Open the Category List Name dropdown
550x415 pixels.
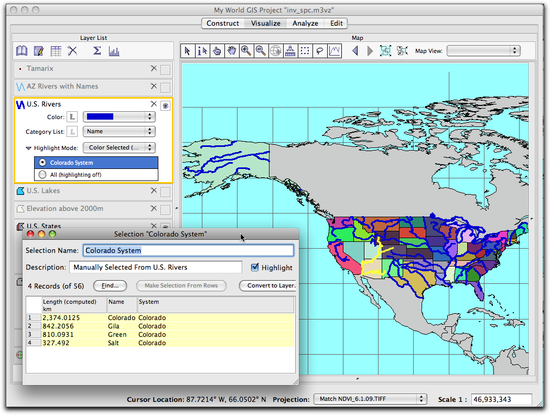[119, 131]
